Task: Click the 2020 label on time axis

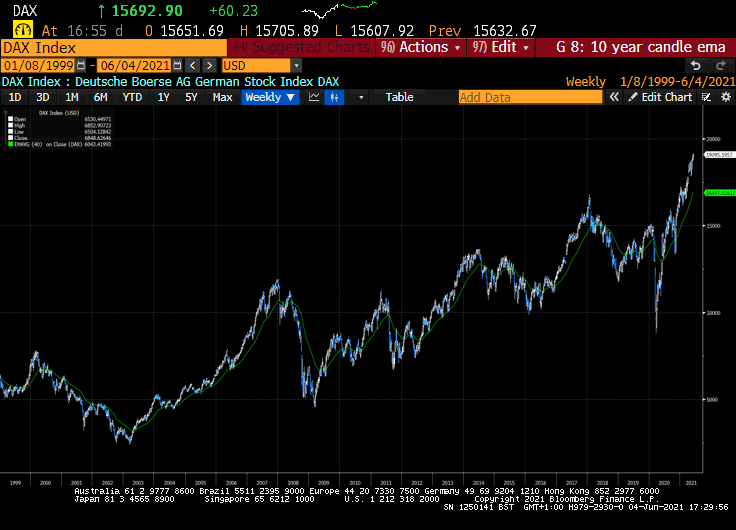Action: coord(664,483)
